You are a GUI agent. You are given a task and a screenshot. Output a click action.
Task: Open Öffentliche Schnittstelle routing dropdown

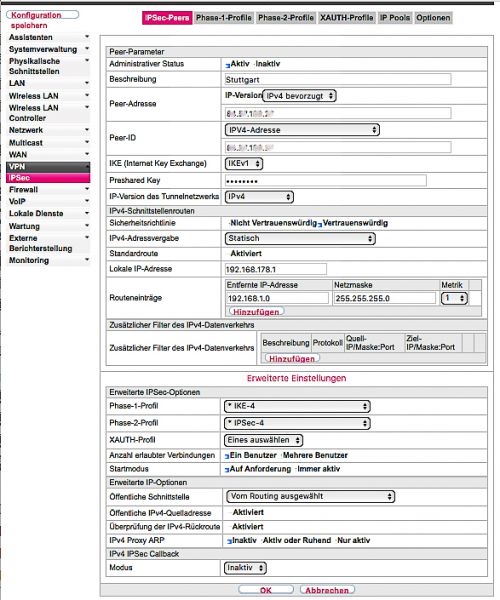click(x=310, y=496)
